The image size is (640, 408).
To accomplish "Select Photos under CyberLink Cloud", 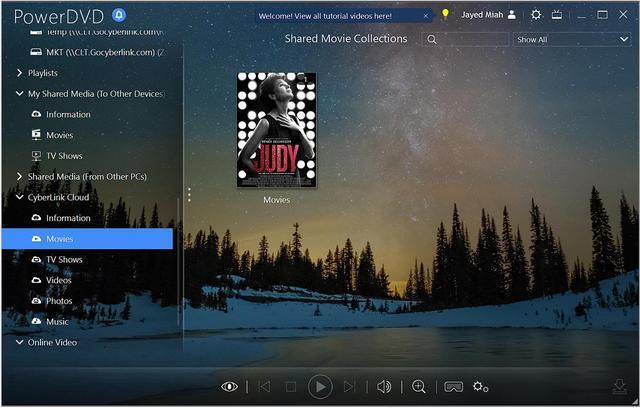I will point(59,301).
